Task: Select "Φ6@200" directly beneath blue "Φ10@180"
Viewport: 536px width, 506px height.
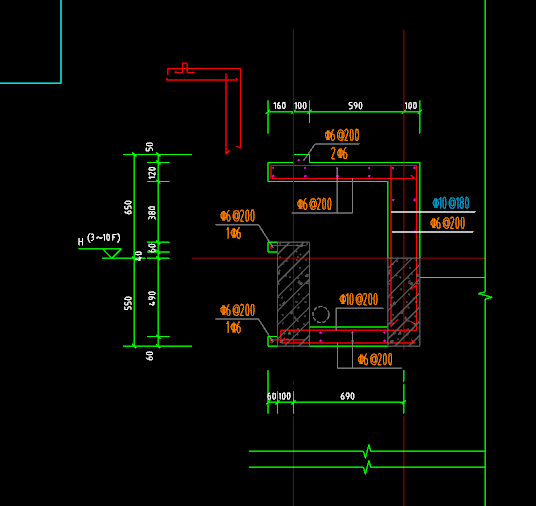Action: [447, 223]
